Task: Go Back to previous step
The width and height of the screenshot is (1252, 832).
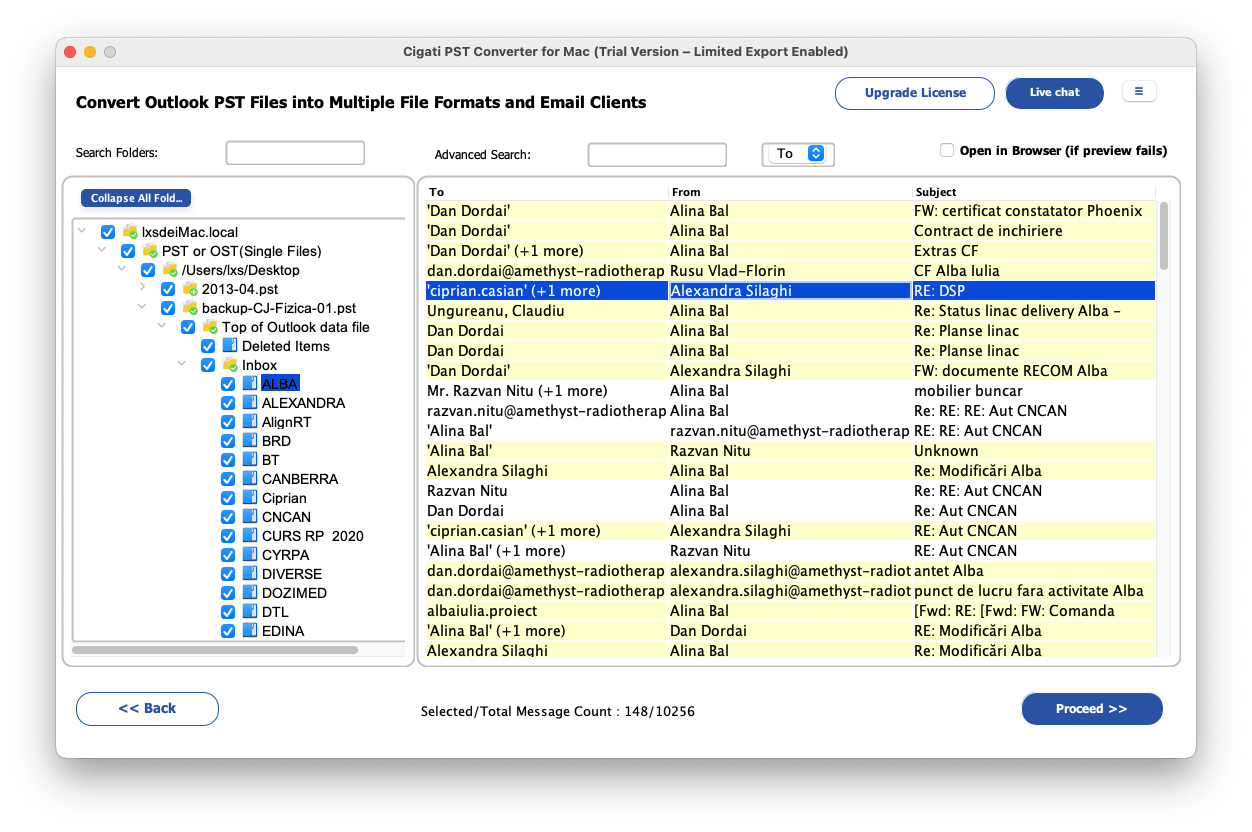Action: [x=147, y=708]
